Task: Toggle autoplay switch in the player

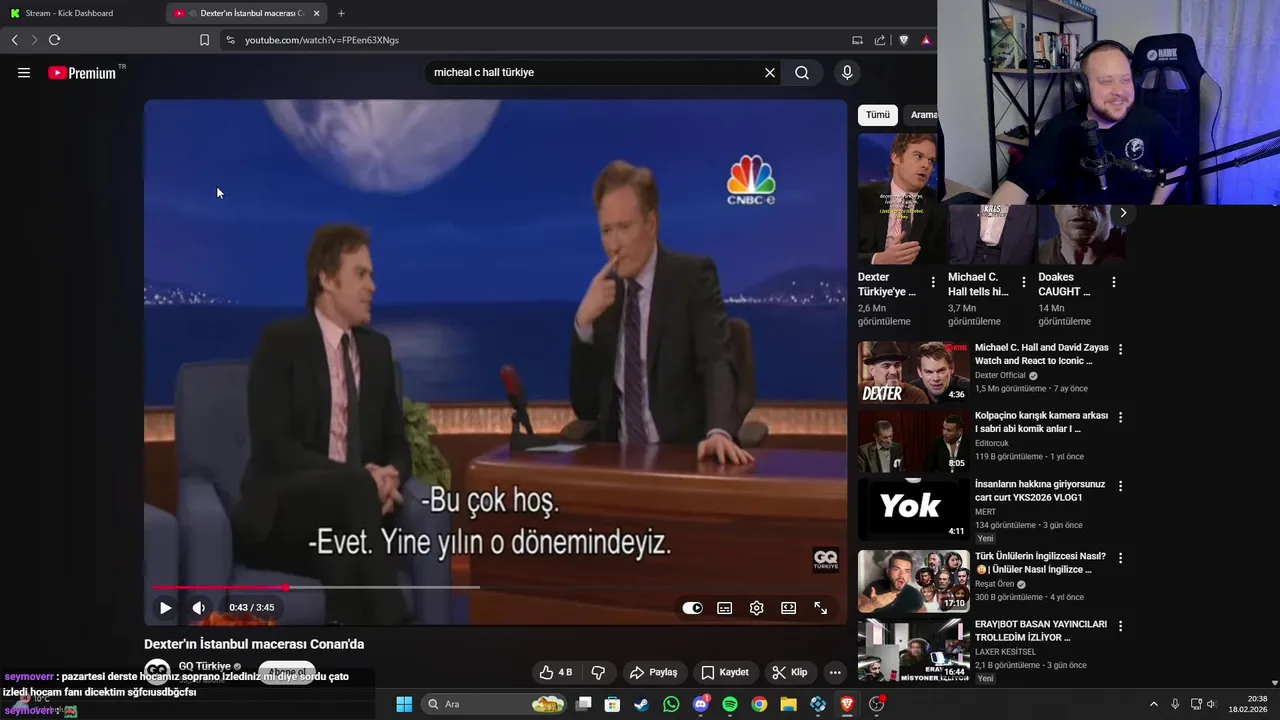Action: pyautogui.click(x=692, y=608)
